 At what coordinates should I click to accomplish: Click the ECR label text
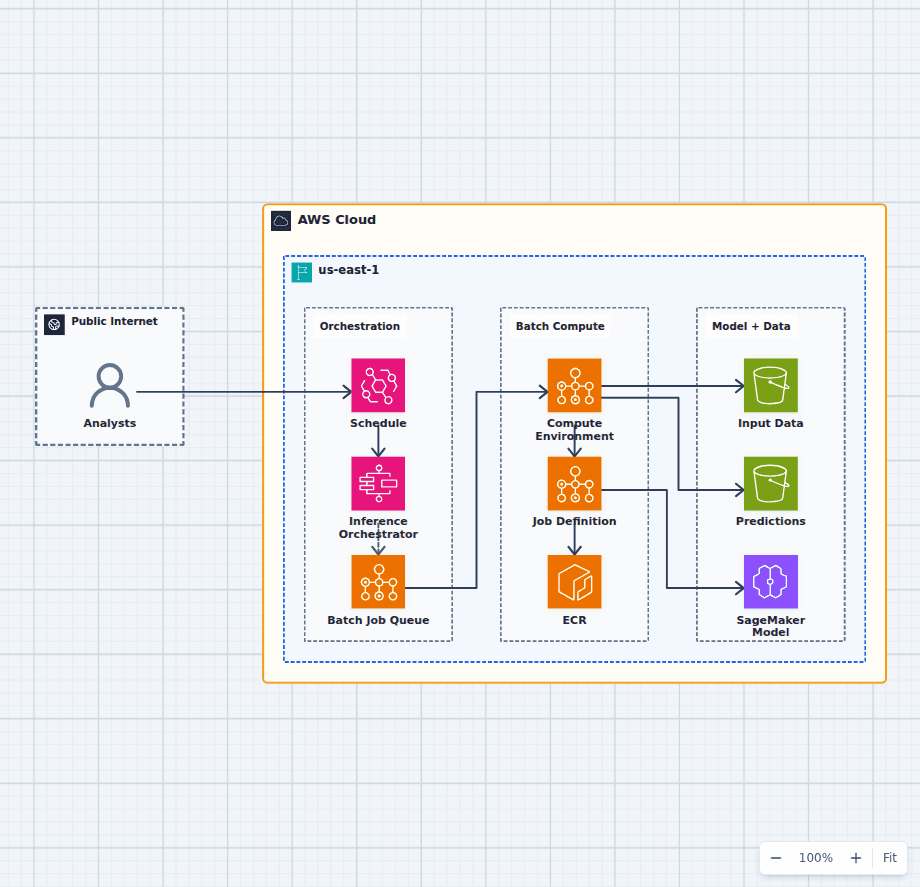tap(574, 620)
